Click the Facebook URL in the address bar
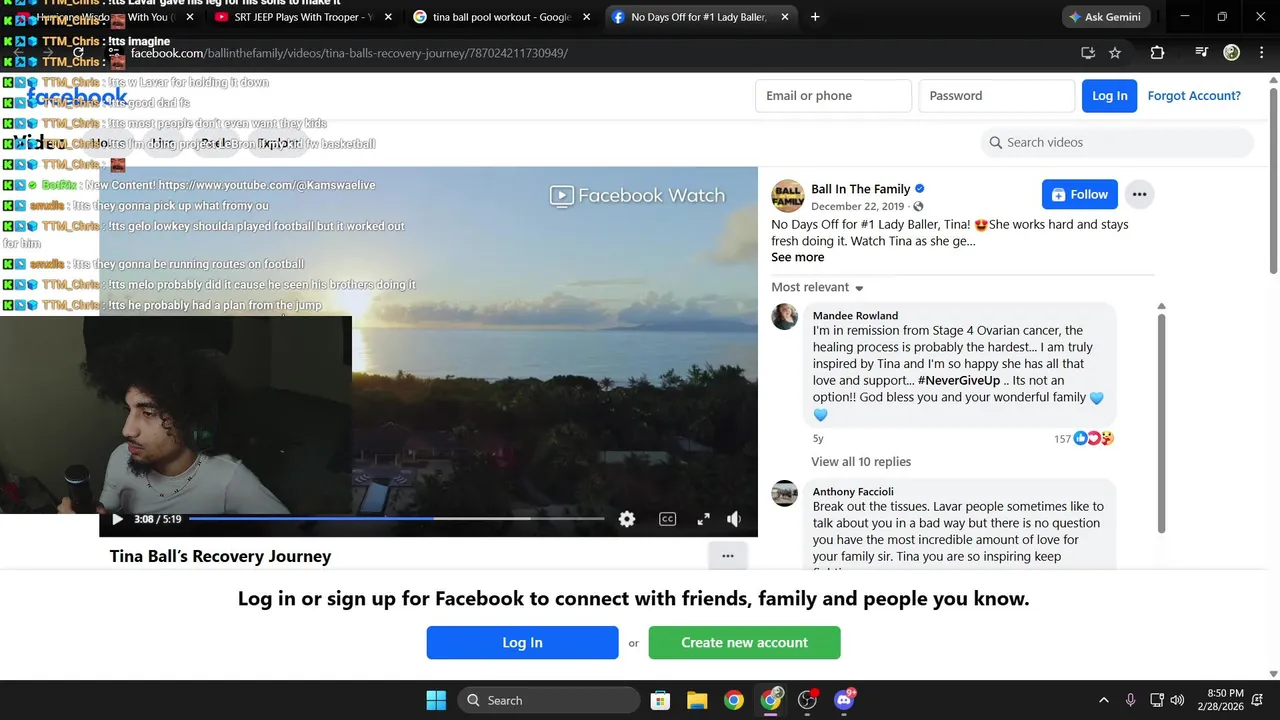 tap(349, 53)
